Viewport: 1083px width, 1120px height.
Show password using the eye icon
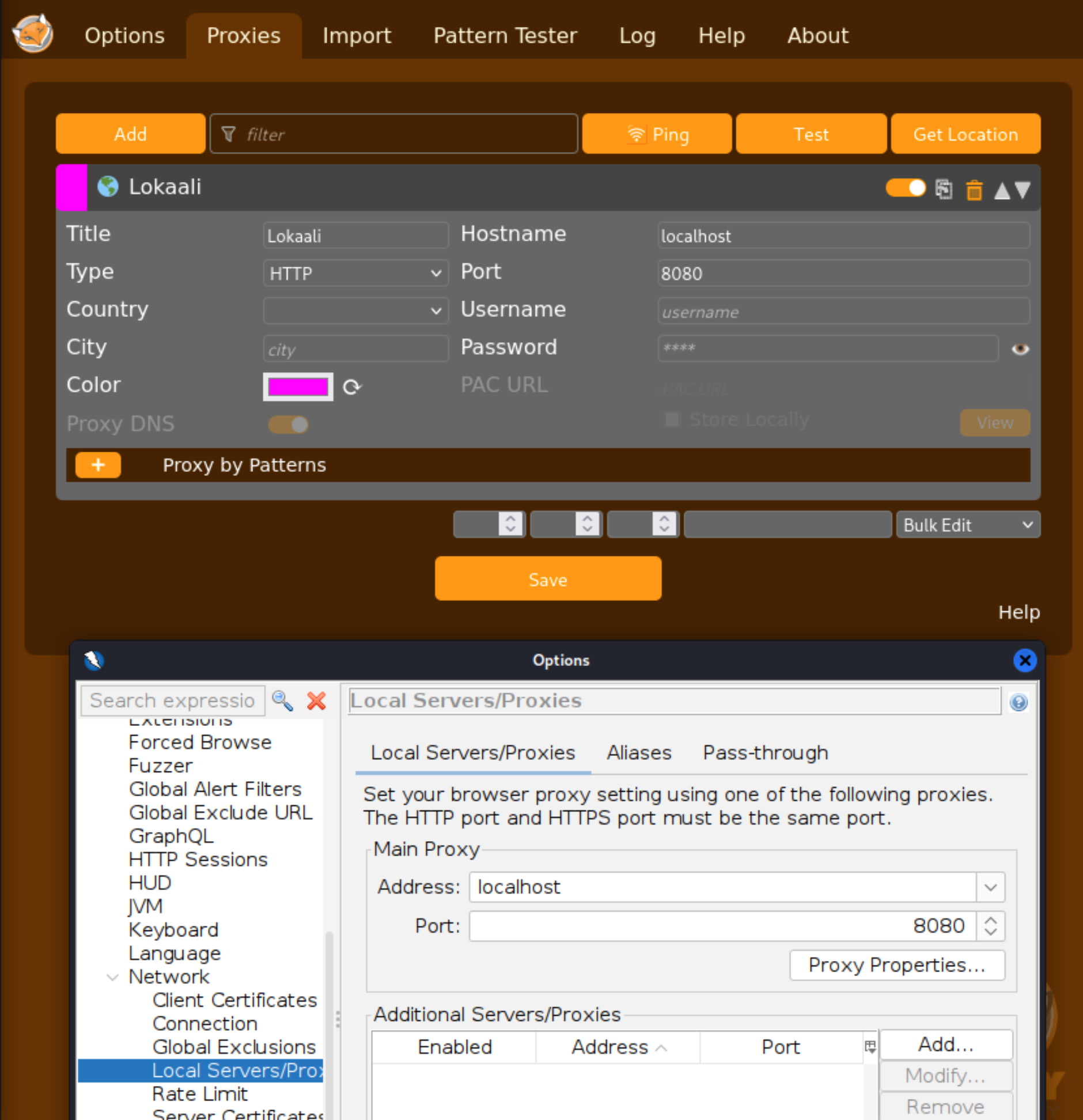click(x=1020, y=349)
